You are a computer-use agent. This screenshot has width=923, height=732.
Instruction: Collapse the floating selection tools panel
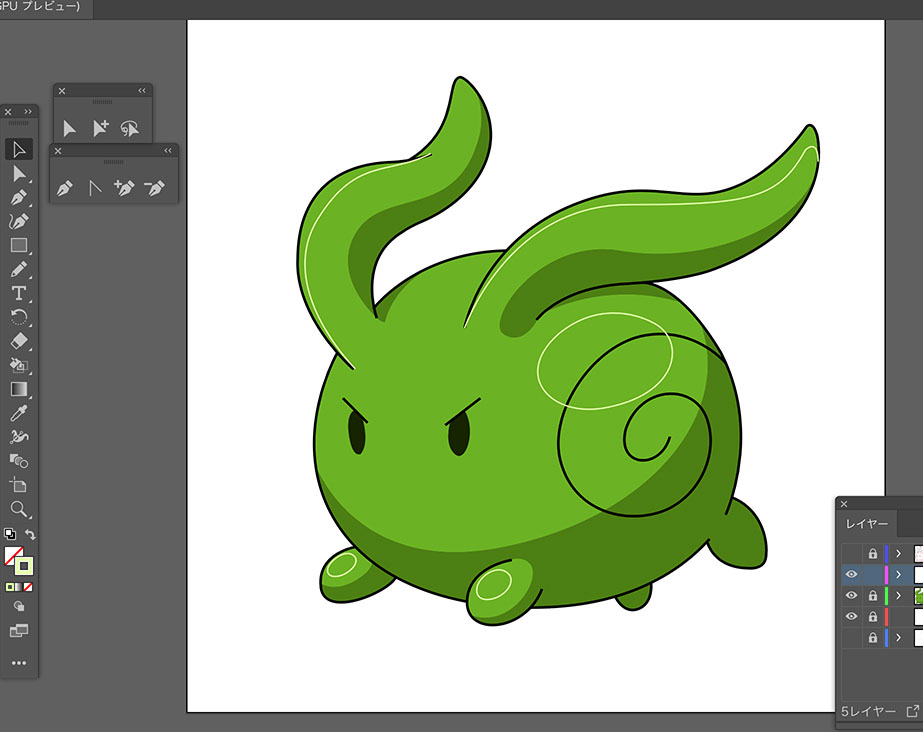point(142,91)
